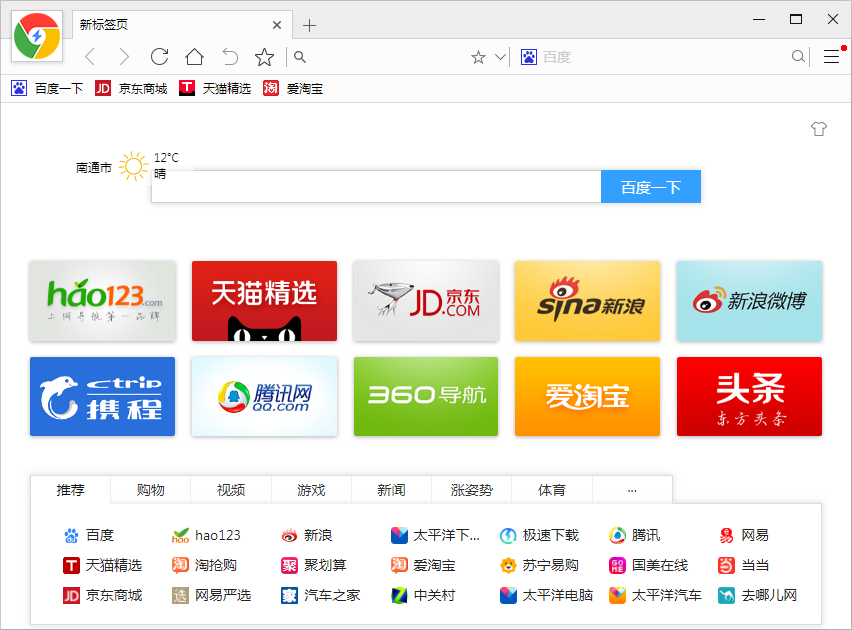852x630 pixels.
Task: Open the Ctrip 携程 tile
Action: [102, 396]
